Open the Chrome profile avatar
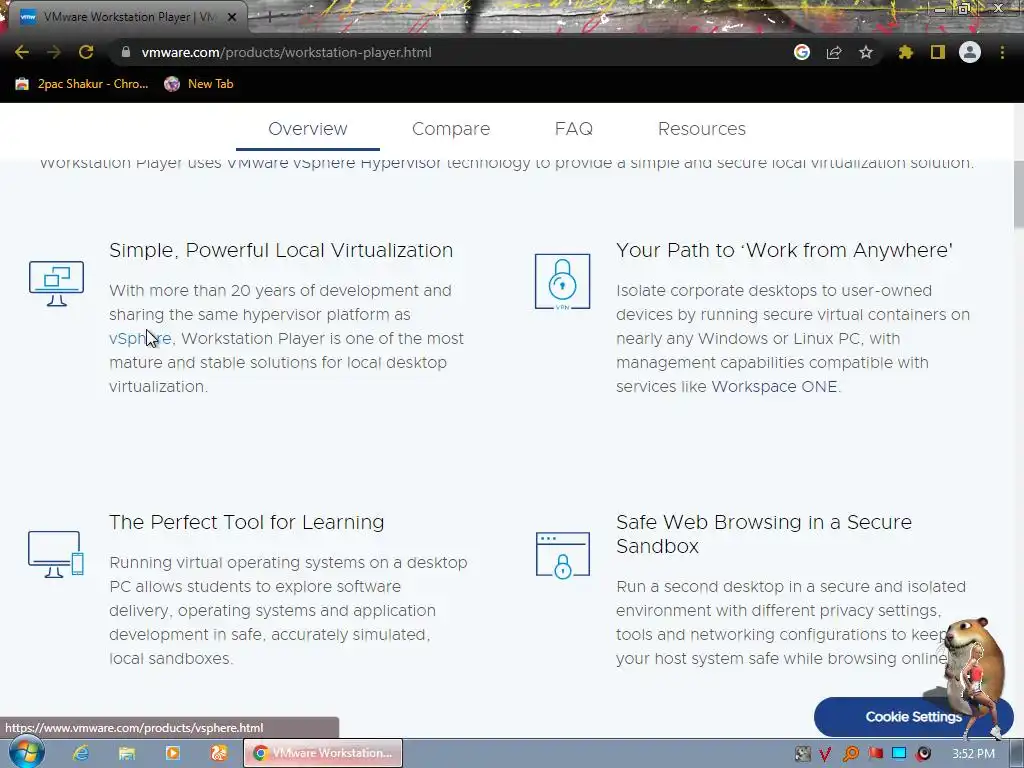 [970, 52]
